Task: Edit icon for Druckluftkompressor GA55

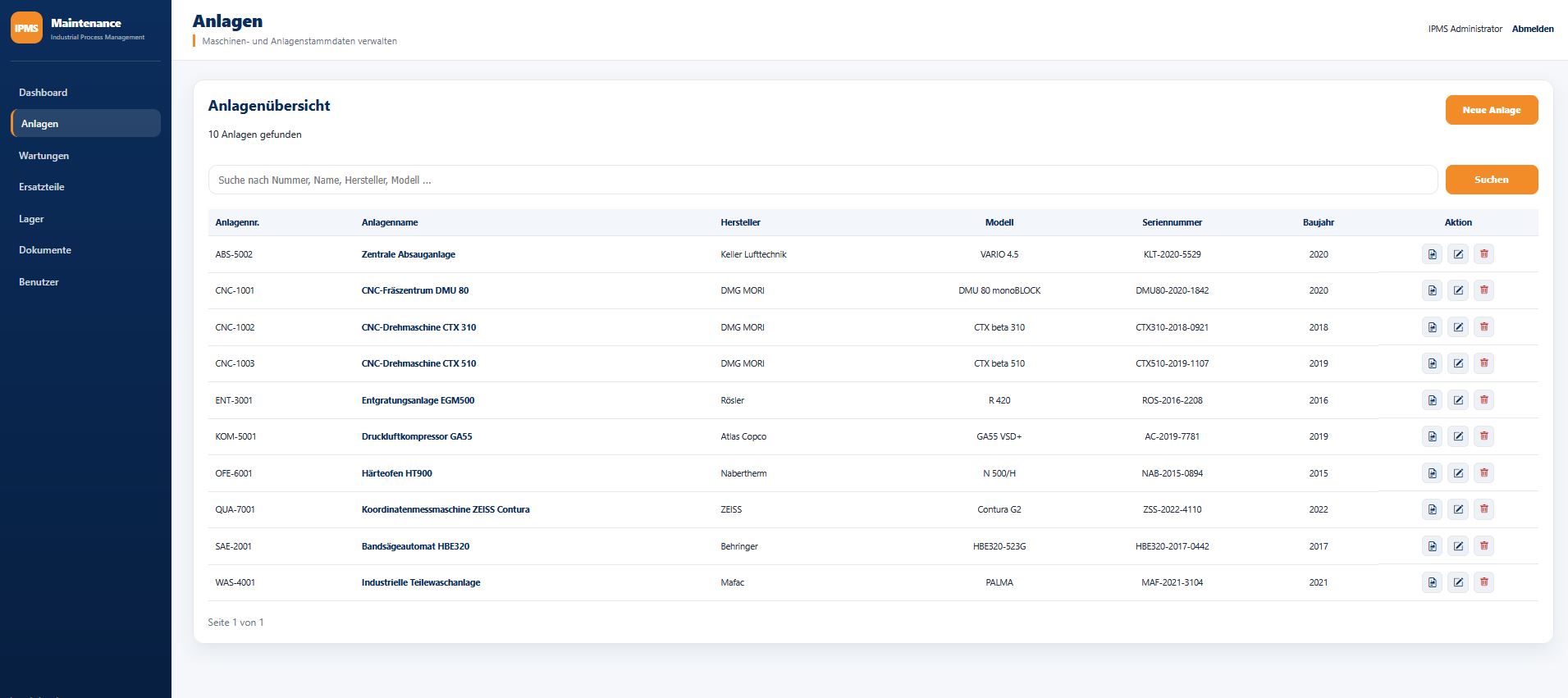Action: click(x=1458, y=436)
